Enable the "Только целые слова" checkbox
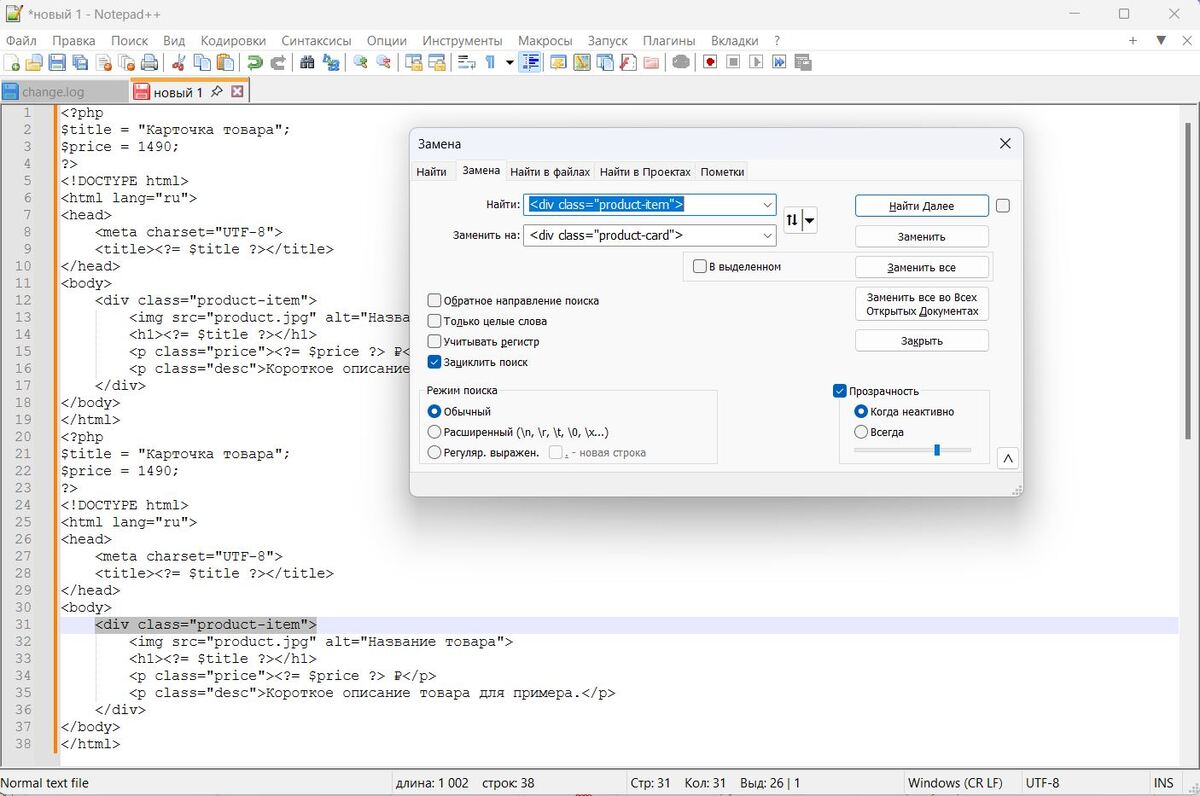 pyautogui.click(x=434, y=321)
